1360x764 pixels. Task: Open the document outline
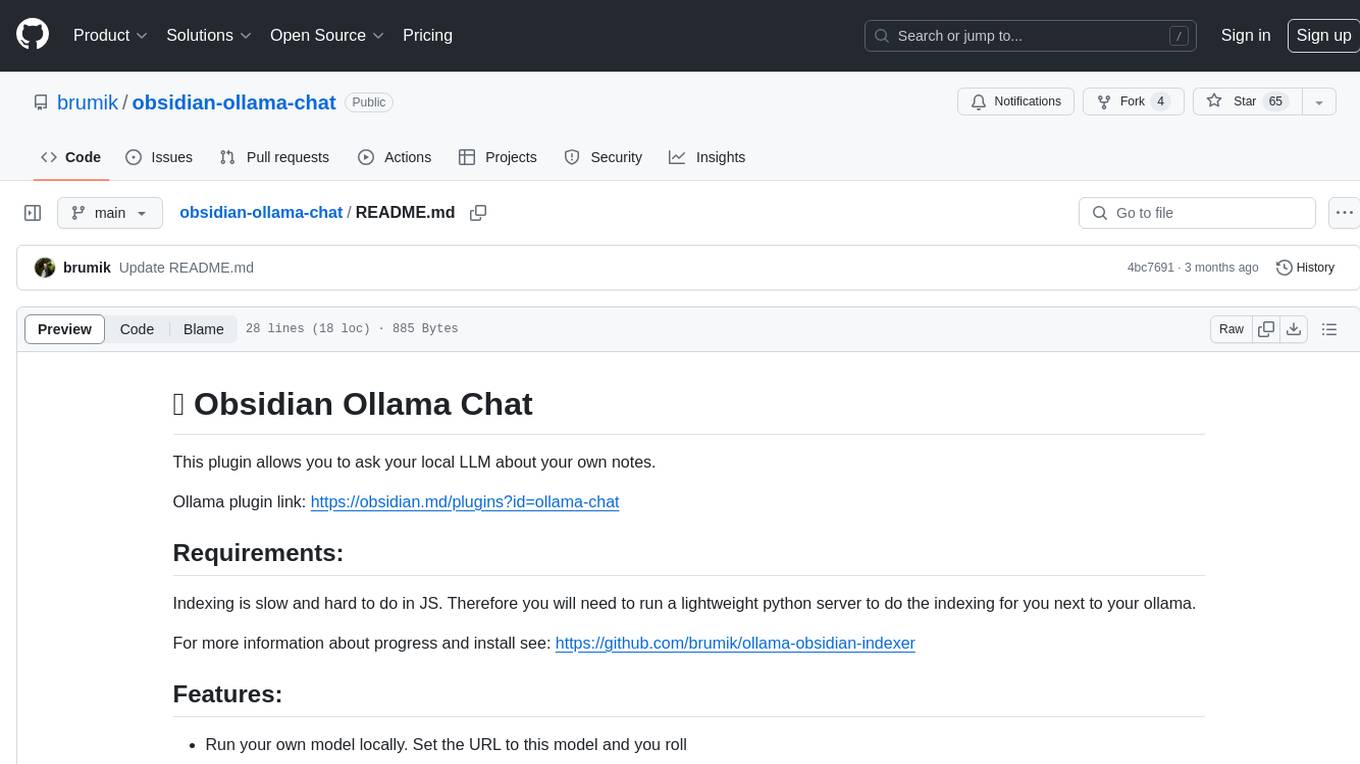pyautogui.click(x=1329, y=329)
